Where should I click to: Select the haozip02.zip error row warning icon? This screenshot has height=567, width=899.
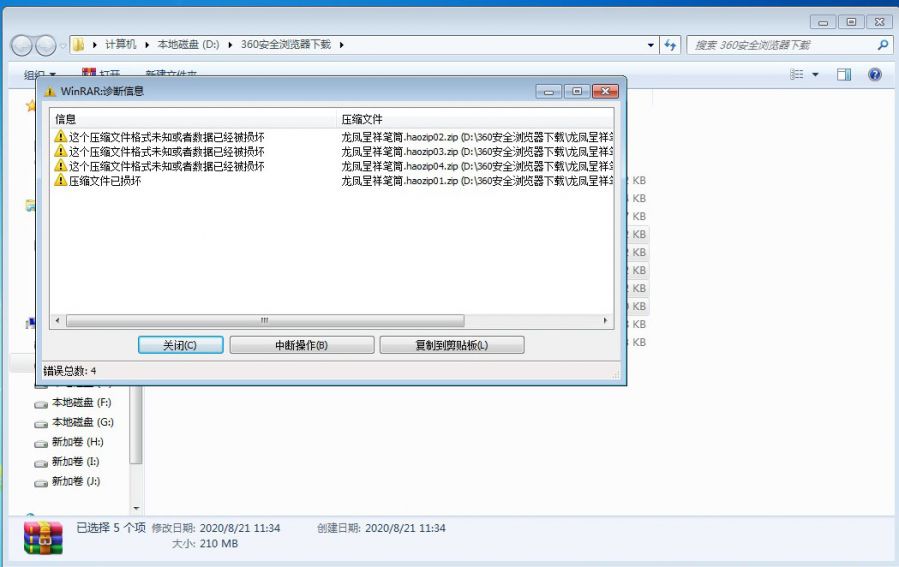(61, 137)
